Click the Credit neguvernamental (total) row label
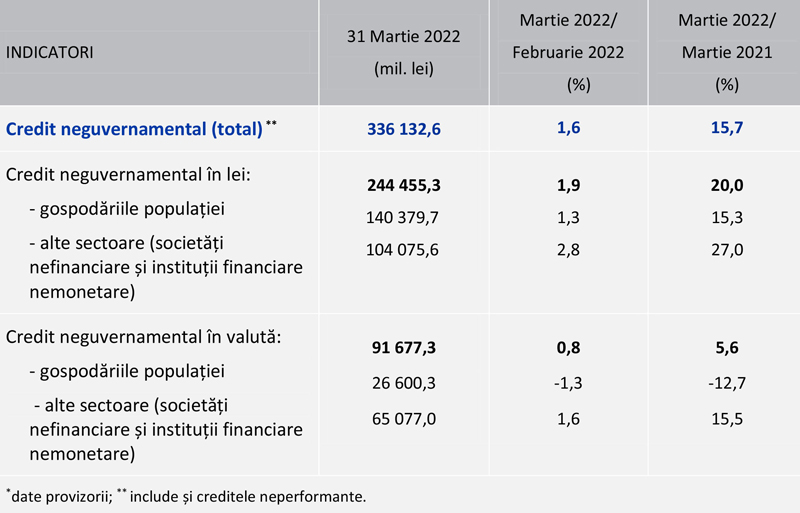This screenshot has width=800, height=513. 134,129
